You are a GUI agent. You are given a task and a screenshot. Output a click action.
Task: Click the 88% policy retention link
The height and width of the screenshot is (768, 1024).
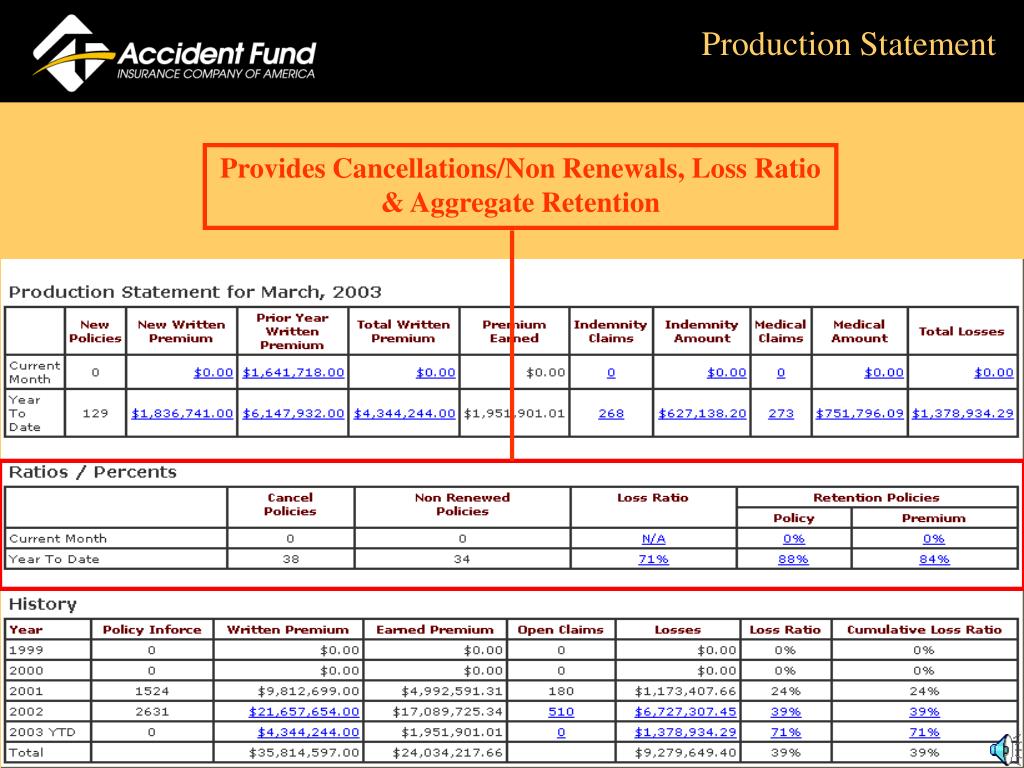(x=793, y=559)
